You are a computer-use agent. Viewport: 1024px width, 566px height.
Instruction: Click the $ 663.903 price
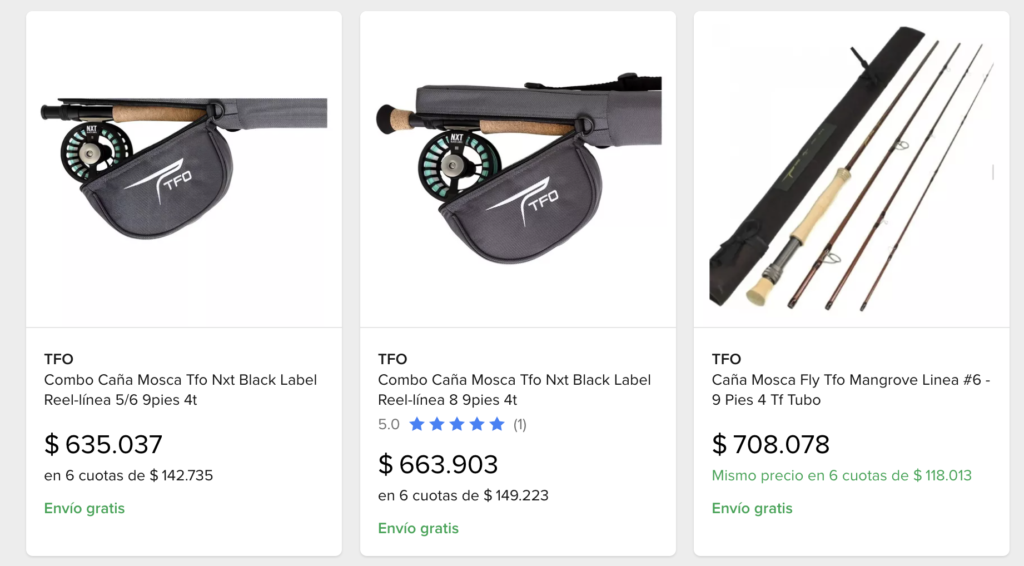pos(438,464)
